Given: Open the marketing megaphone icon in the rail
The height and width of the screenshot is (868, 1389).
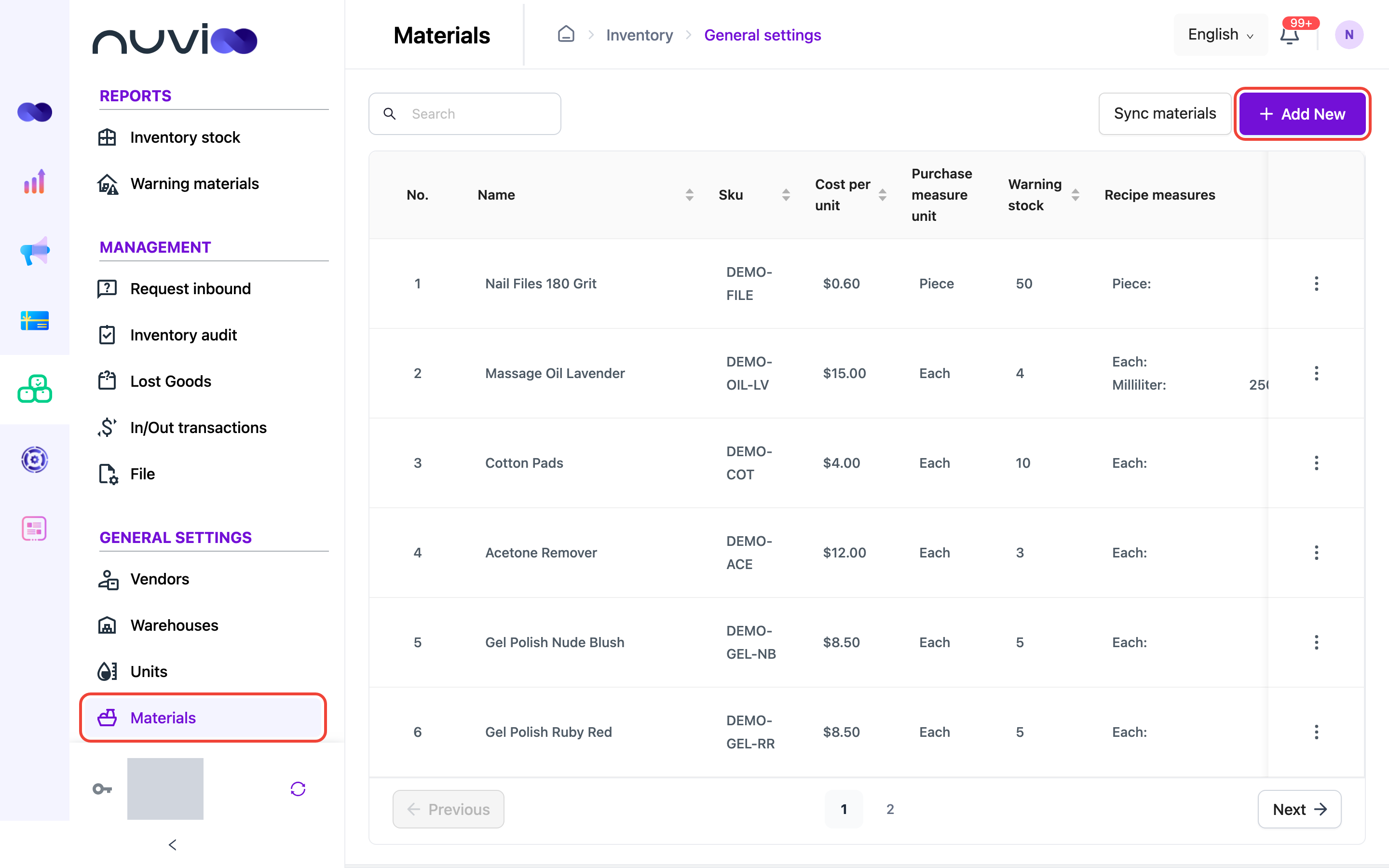Looking at the screenshot, I should [34, 251].
